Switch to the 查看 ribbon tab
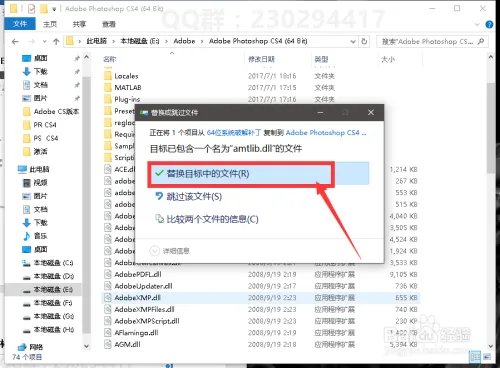This screenshot has height=368, width=500. click(109, 24)
